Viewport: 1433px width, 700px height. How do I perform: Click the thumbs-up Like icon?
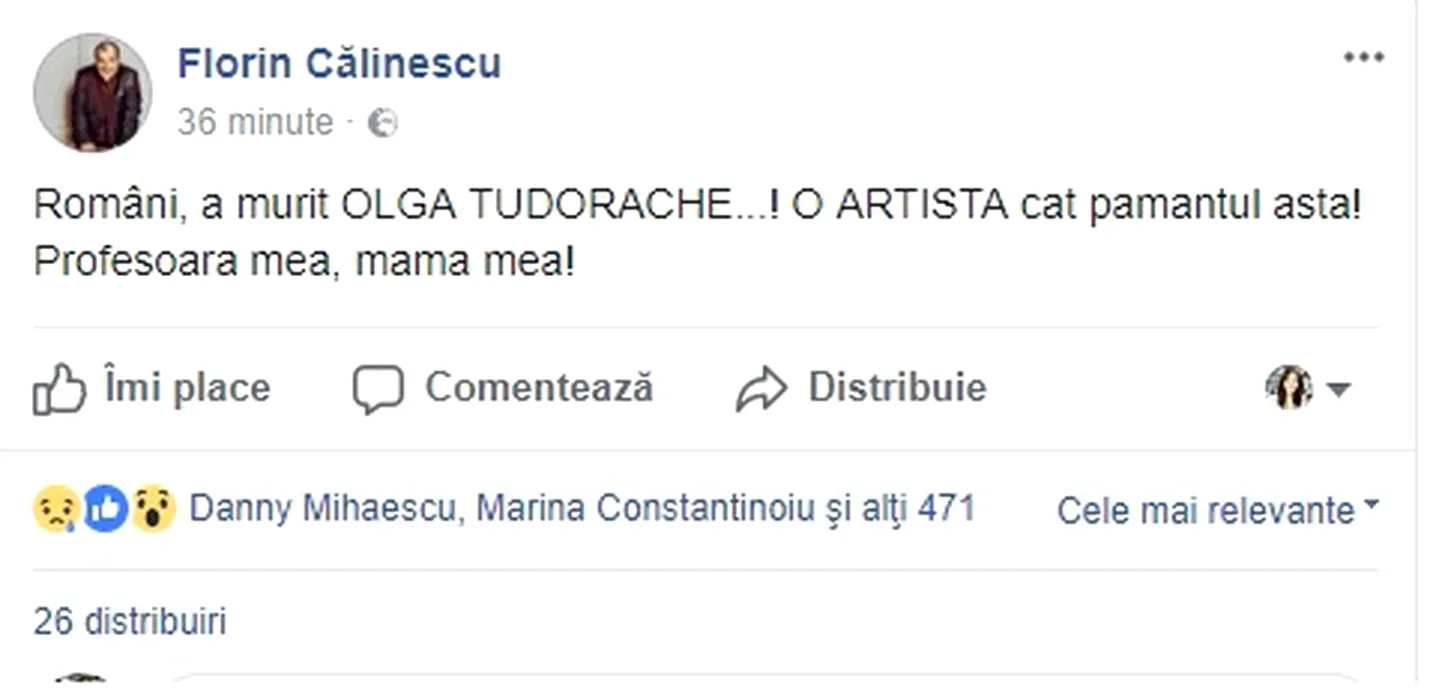(59, 389)
